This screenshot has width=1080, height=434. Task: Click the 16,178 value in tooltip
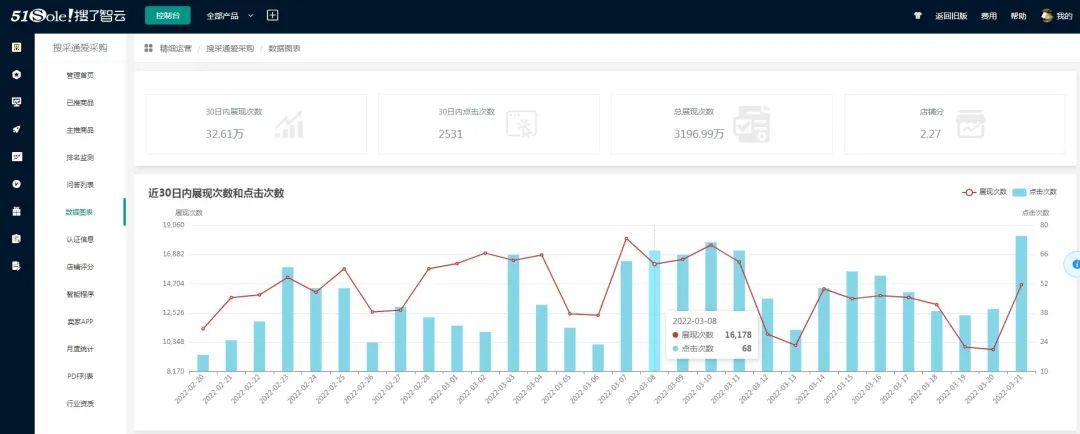[738, 335]
